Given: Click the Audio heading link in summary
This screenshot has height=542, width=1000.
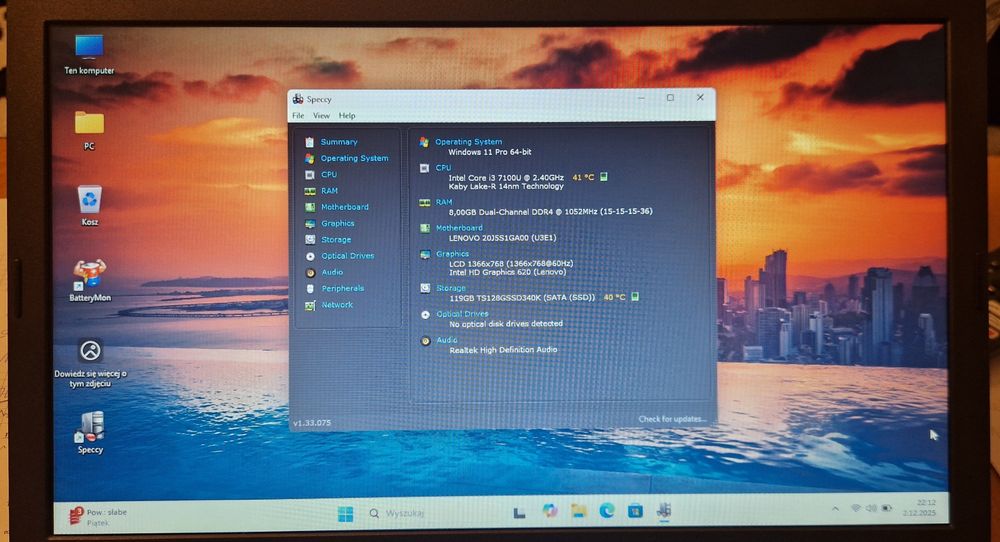Looking at the screenshot, I should point(447,340).
